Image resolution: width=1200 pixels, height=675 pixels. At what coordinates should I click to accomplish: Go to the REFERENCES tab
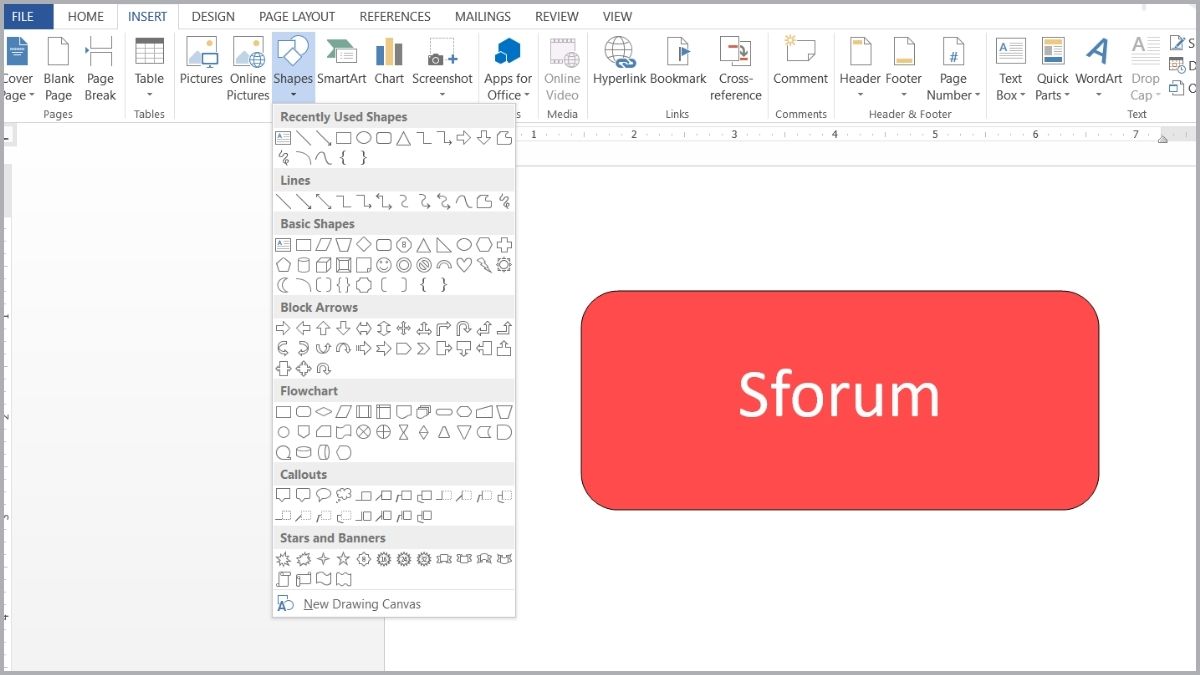click(x=395, y=16)
